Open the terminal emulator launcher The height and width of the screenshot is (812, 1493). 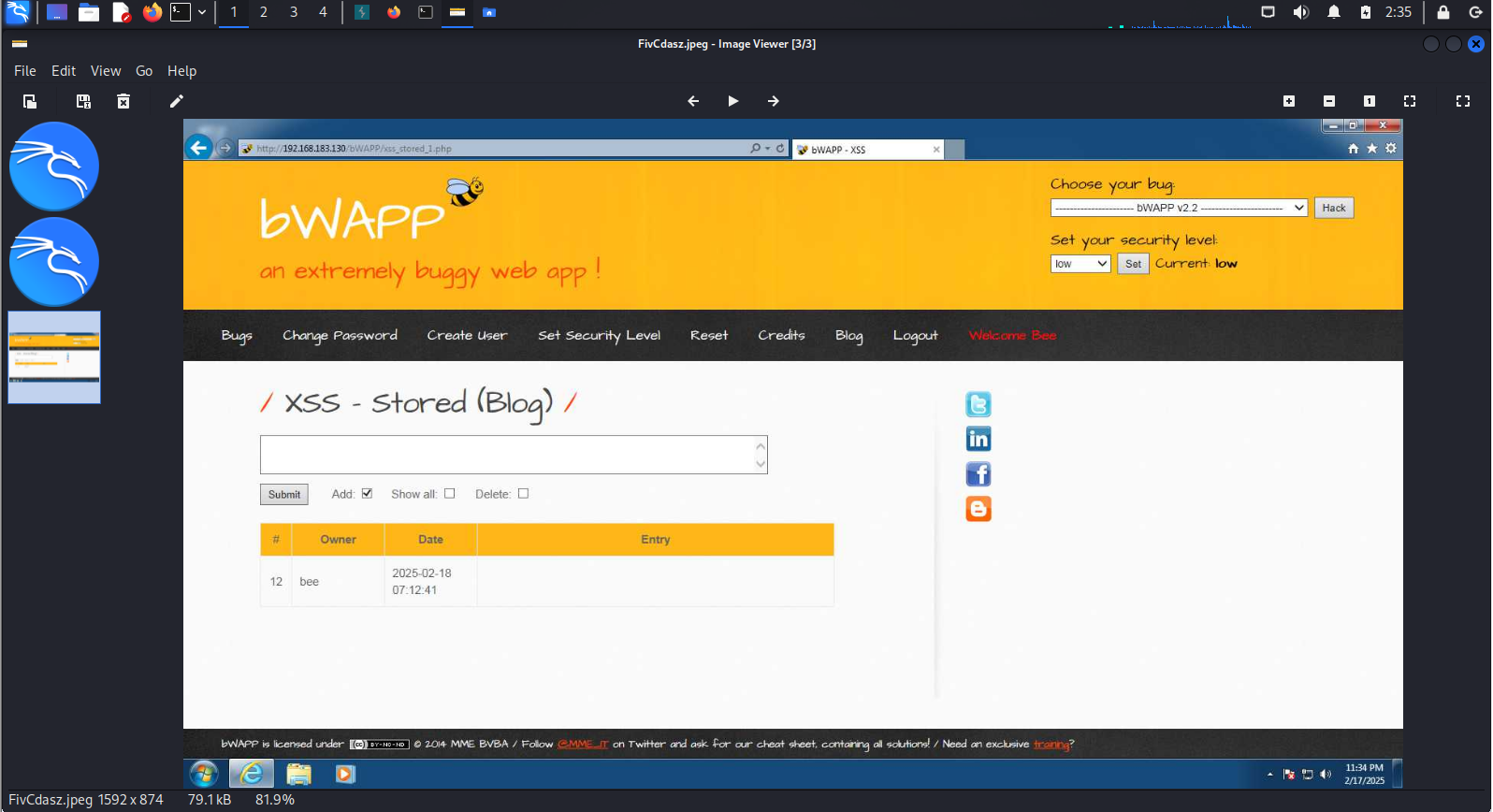[x=181, y=12]
